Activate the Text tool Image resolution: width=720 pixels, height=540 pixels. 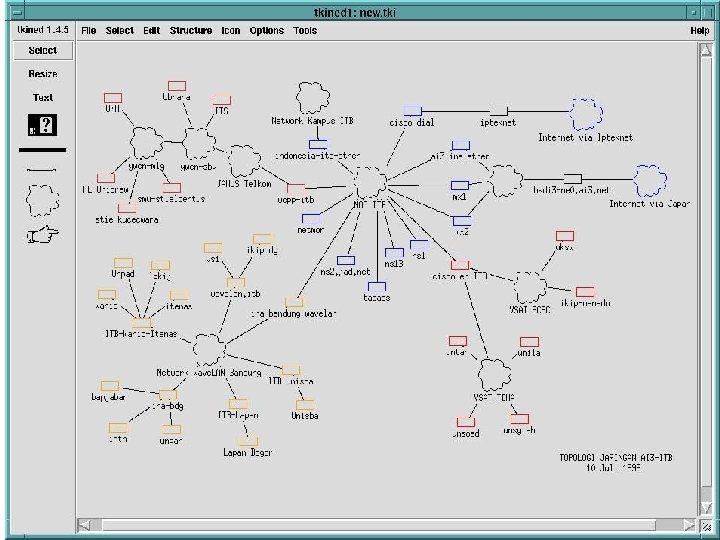tap(43, 97)
